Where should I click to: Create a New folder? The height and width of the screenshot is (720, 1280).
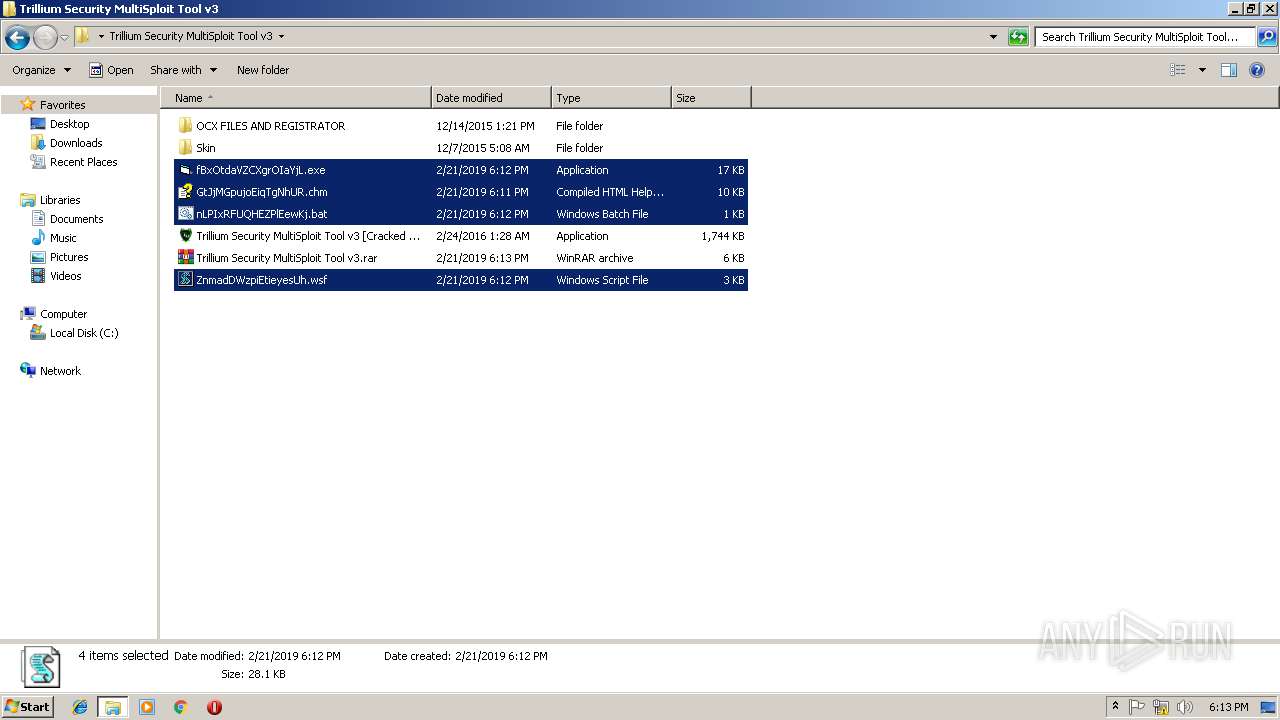coord(263,70)
